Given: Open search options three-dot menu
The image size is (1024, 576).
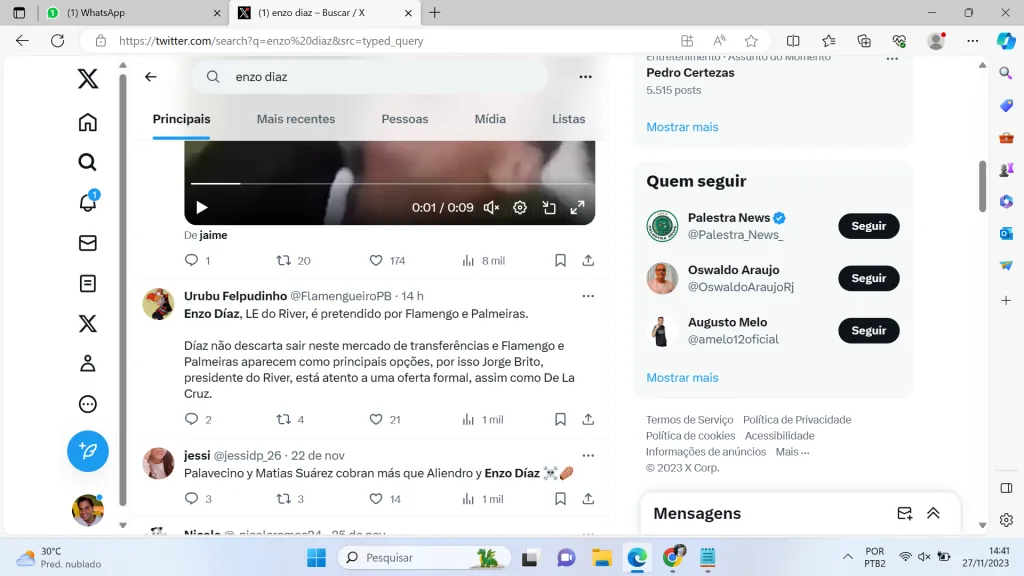Looking at the screenshot, I should click(585, 77).
